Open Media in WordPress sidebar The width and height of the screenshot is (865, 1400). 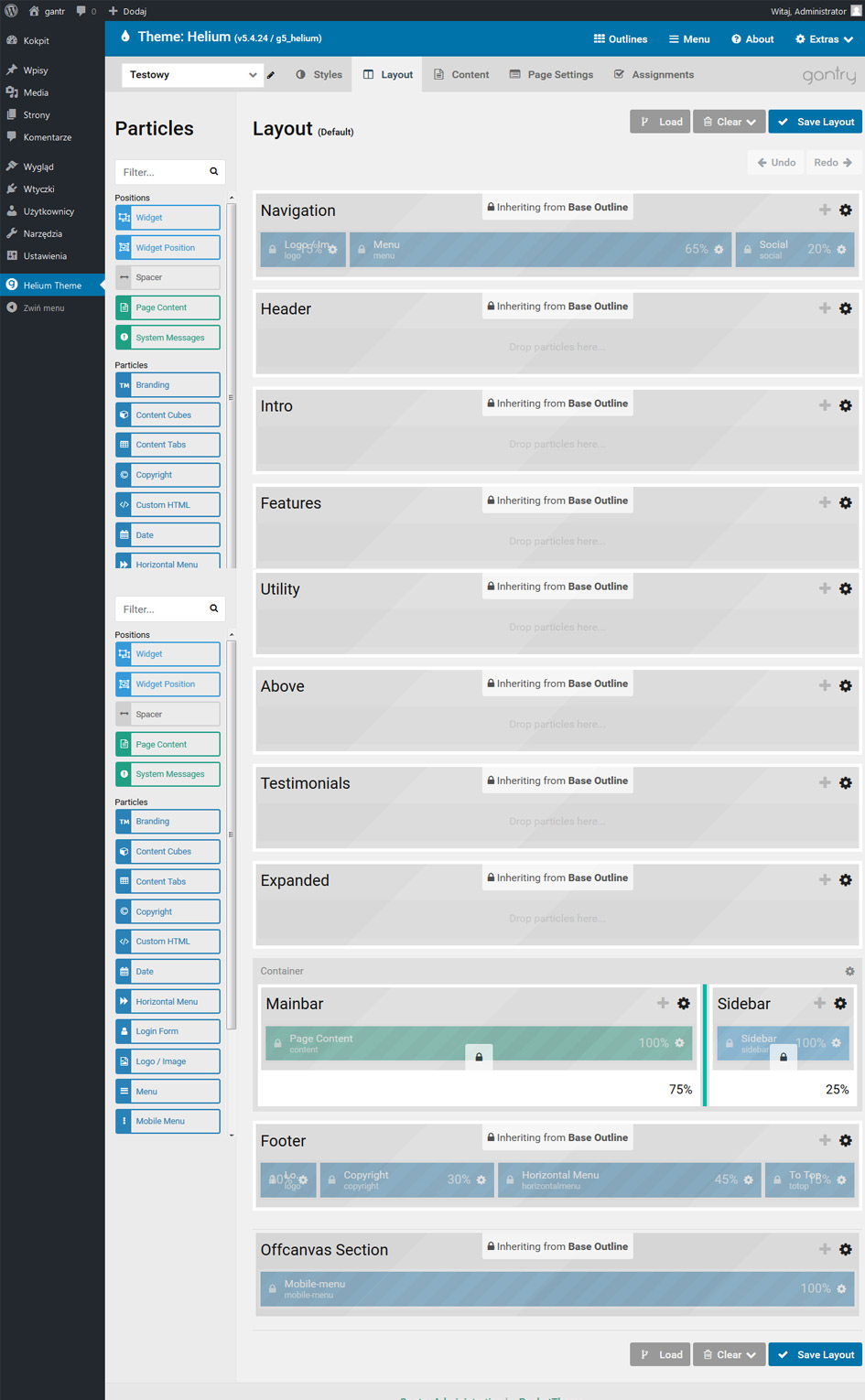coord(52,92)
